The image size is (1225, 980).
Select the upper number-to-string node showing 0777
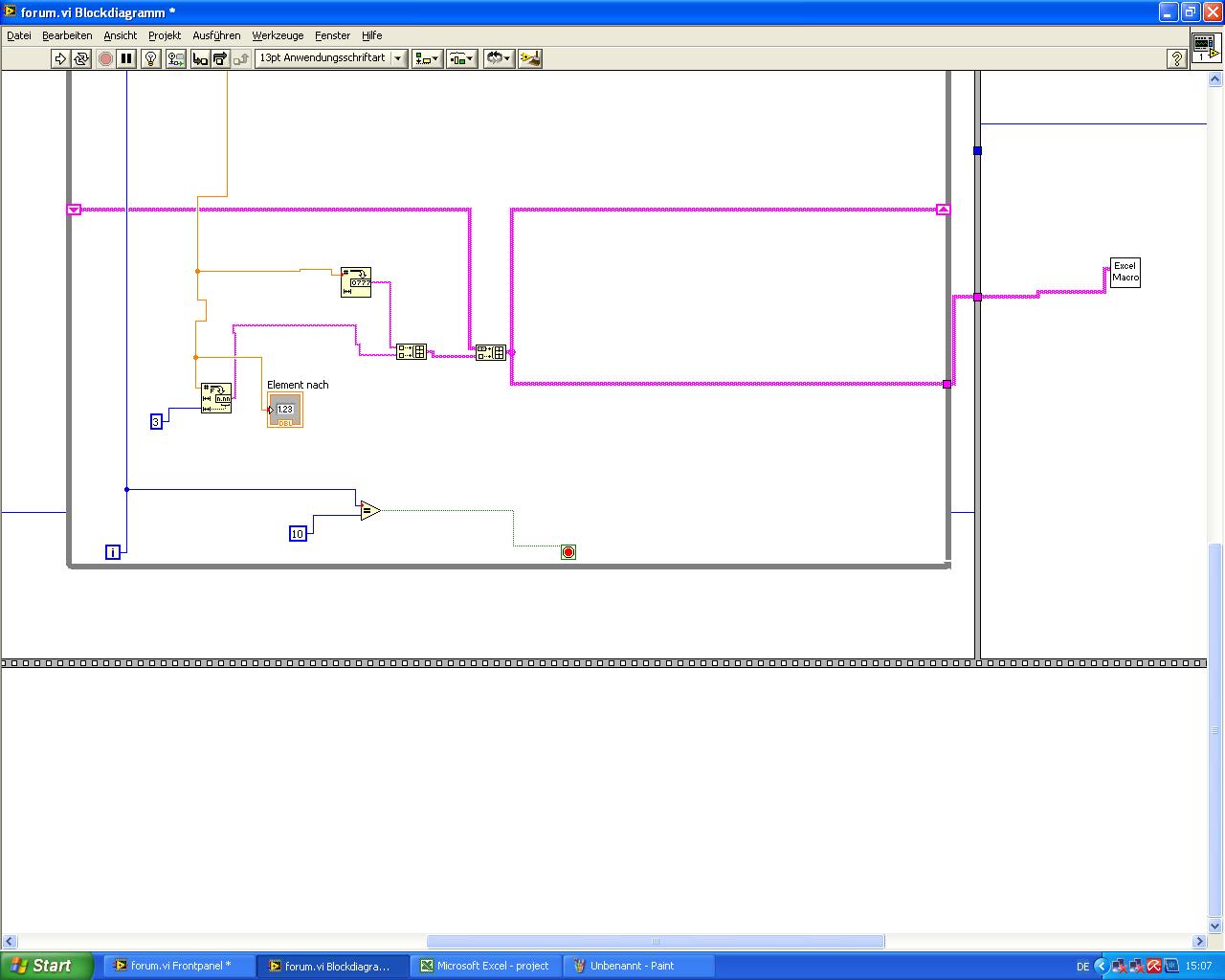click(x=356, y=282)
